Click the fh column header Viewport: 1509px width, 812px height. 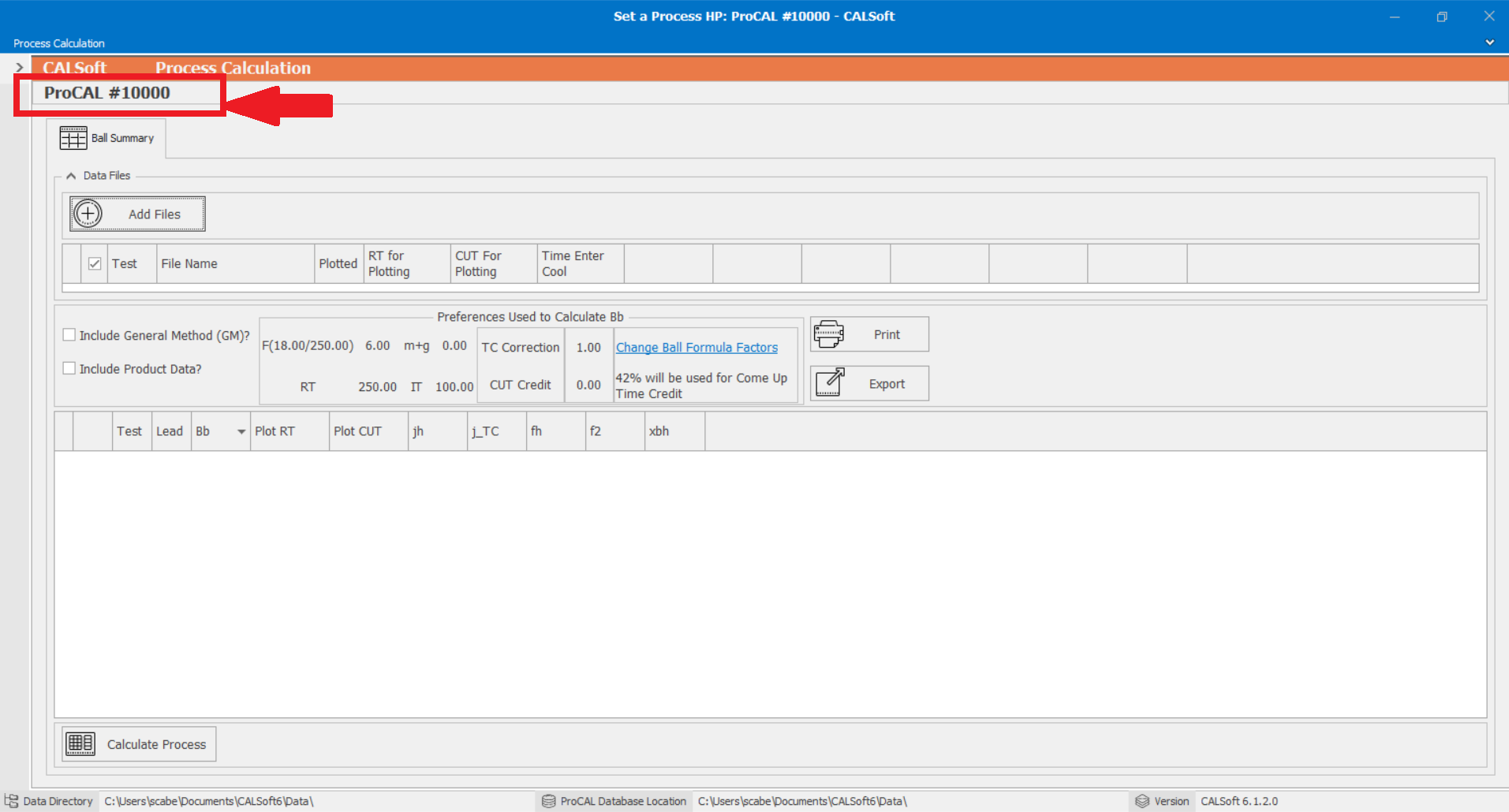(556, 431)
